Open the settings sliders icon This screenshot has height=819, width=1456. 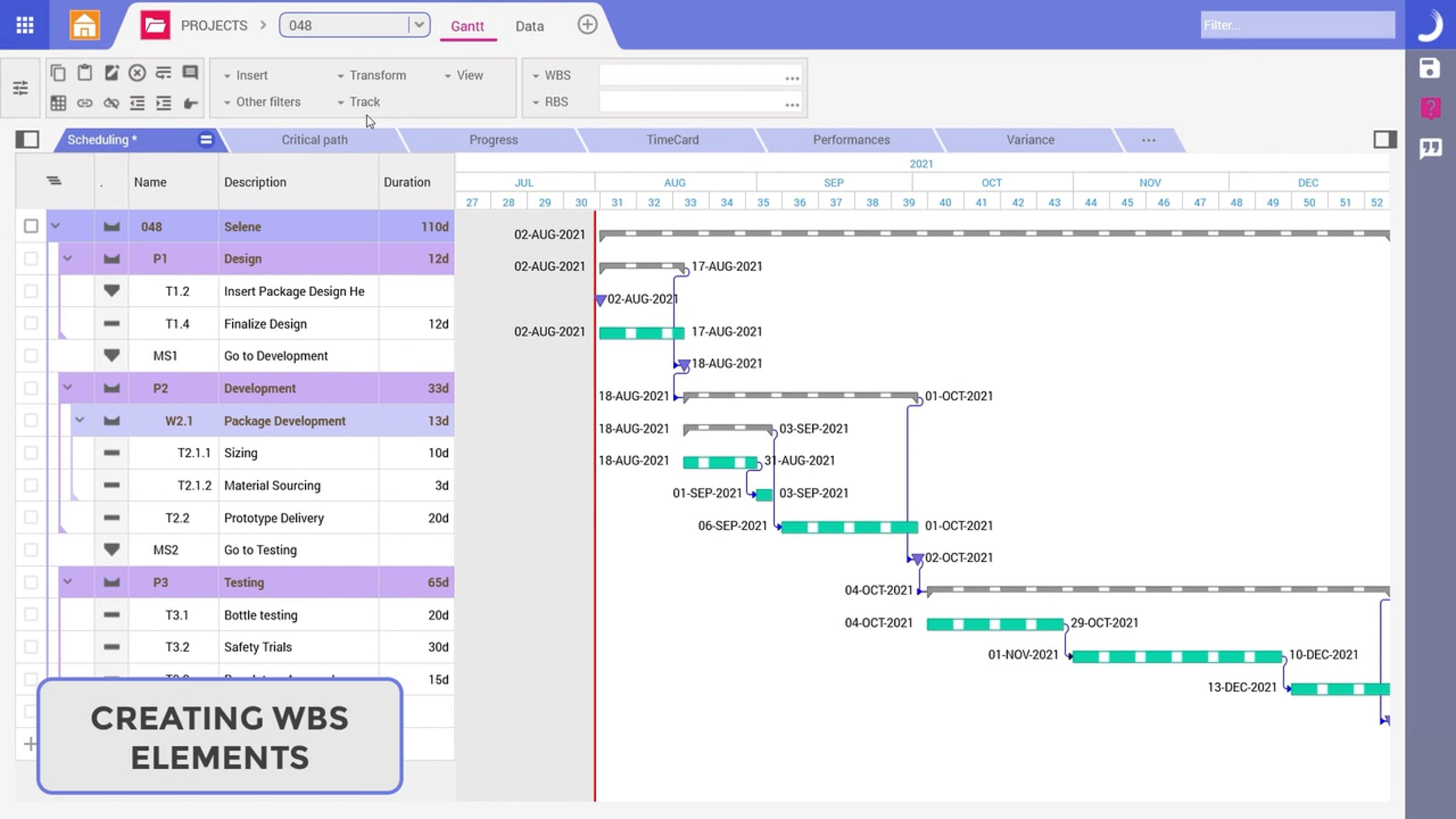(21, 88)
